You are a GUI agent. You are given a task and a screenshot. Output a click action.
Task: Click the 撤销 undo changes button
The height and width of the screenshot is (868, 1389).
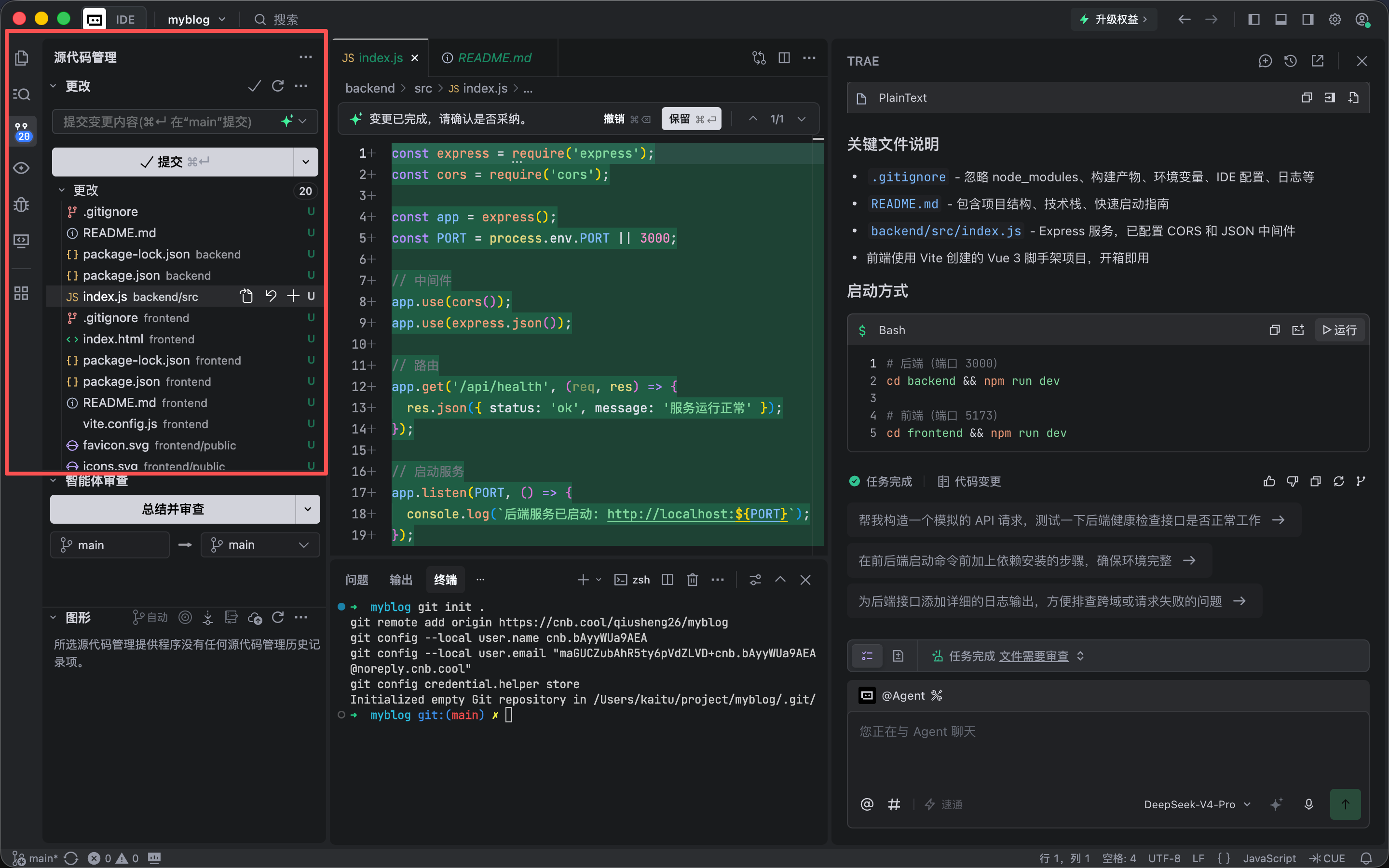626,119
